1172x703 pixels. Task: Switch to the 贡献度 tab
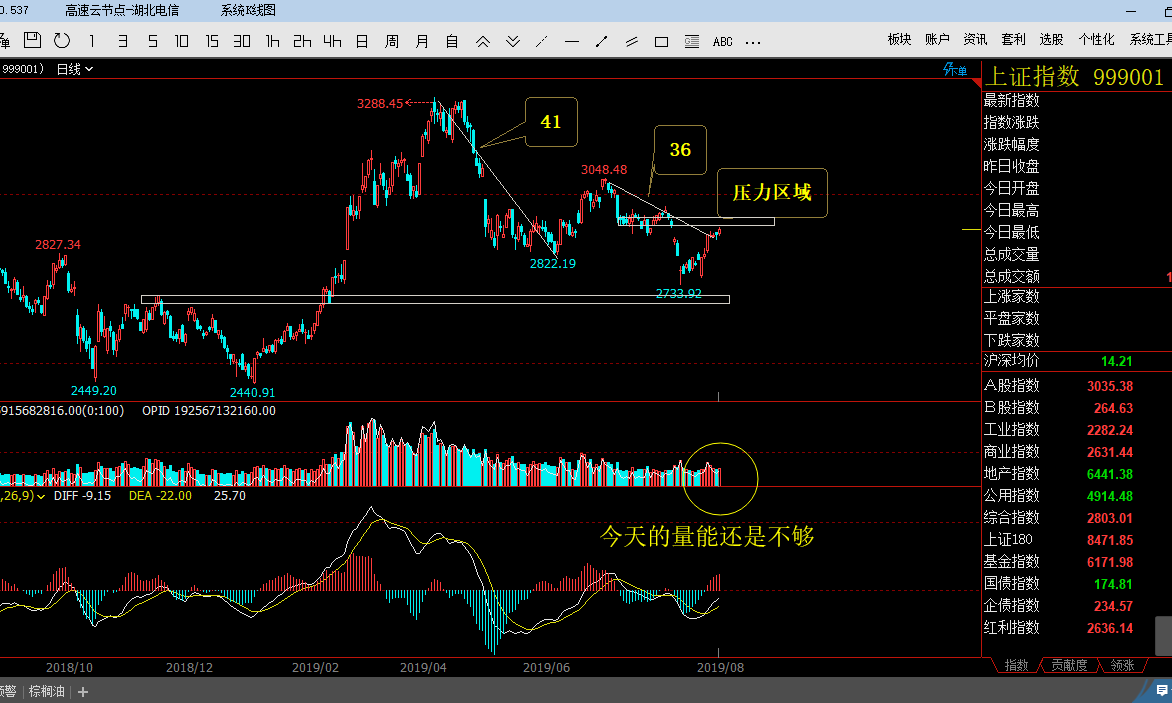1069,665
